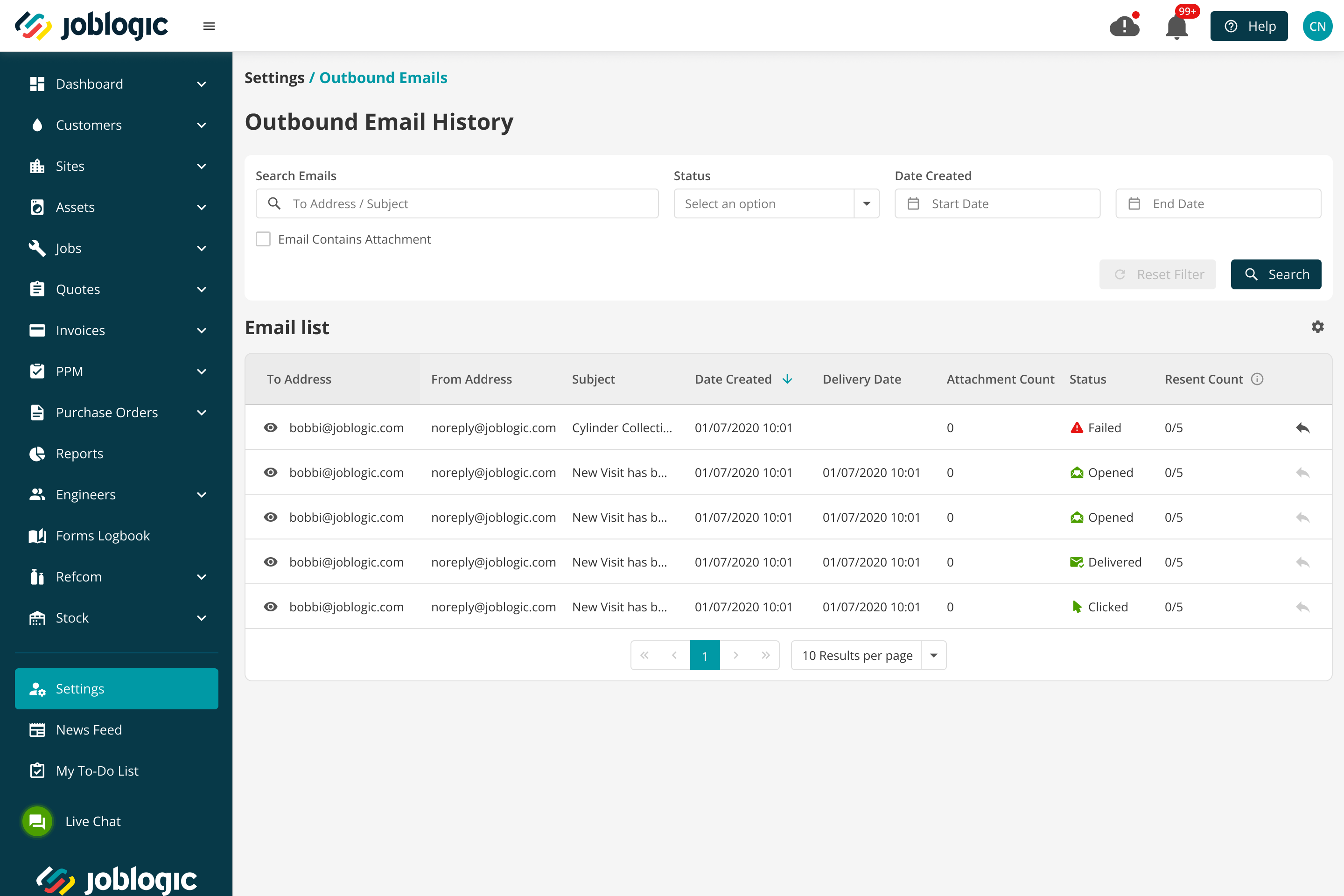View the Delivered email via eye icon

click(271, 562)
